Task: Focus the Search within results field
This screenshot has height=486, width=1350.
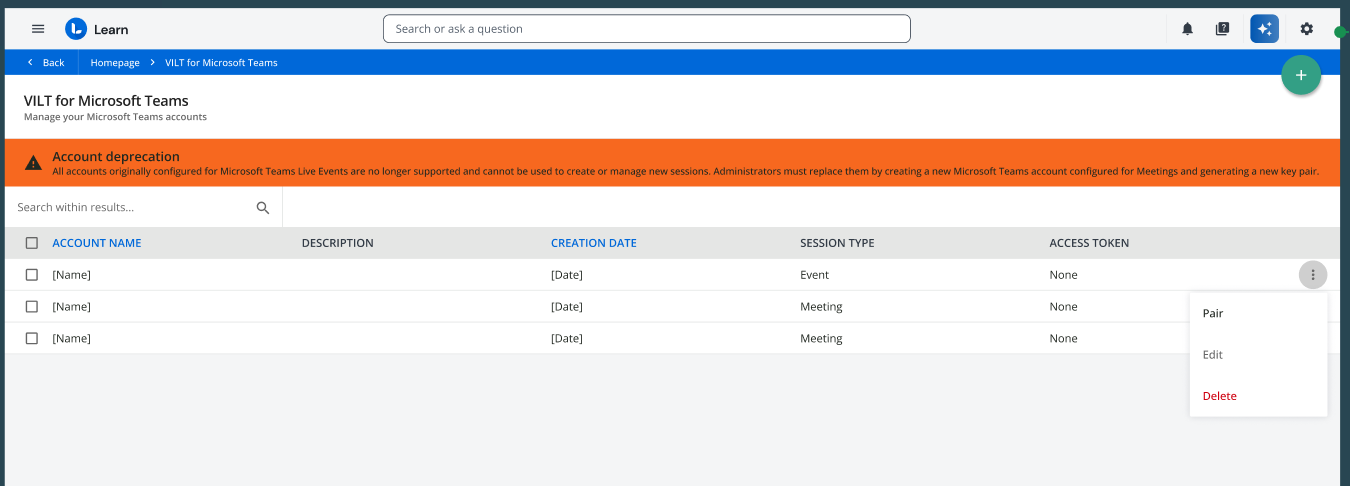Action: (x=130, y=208)
